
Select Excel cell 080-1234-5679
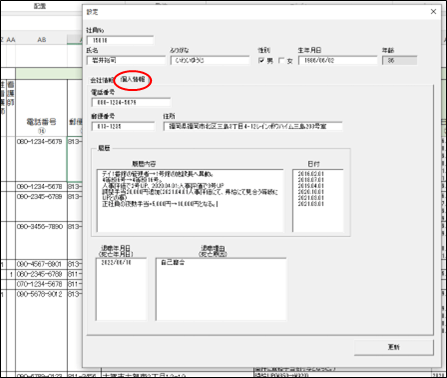(x=41, y=159)
